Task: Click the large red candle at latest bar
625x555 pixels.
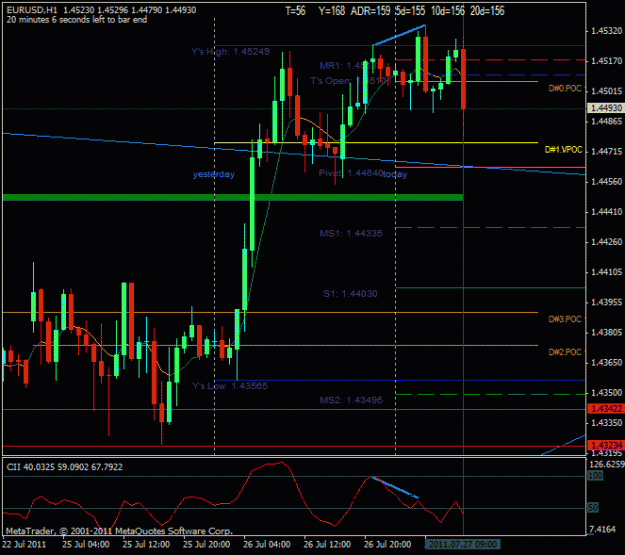Action: pos(464,79)
